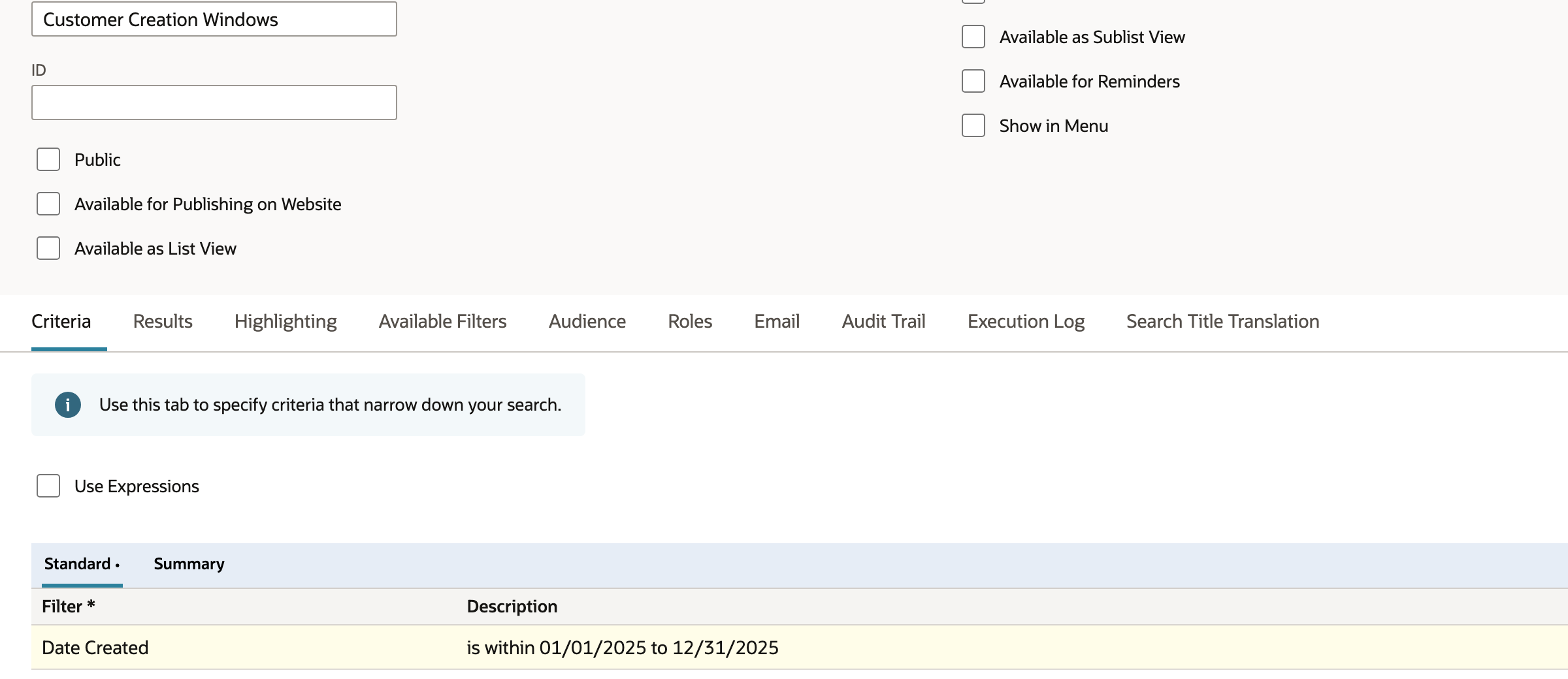The width and height of the screenshot is (1568, 679).
Task: Click the info icon in criteria hint
Action: 68,405
